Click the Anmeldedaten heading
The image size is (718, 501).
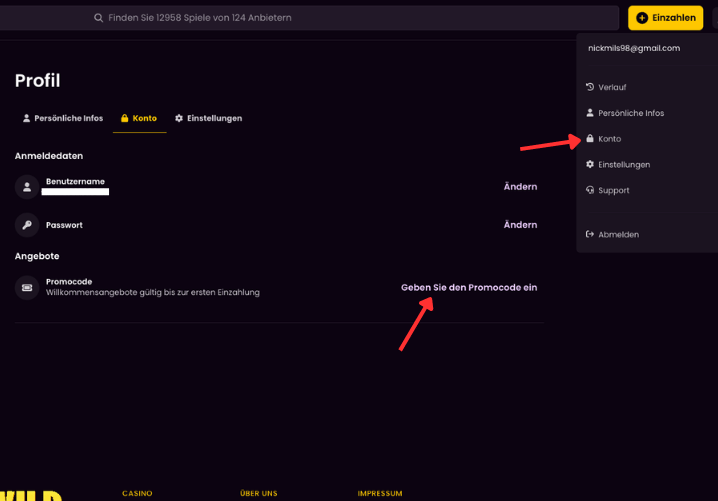point(49,156)
